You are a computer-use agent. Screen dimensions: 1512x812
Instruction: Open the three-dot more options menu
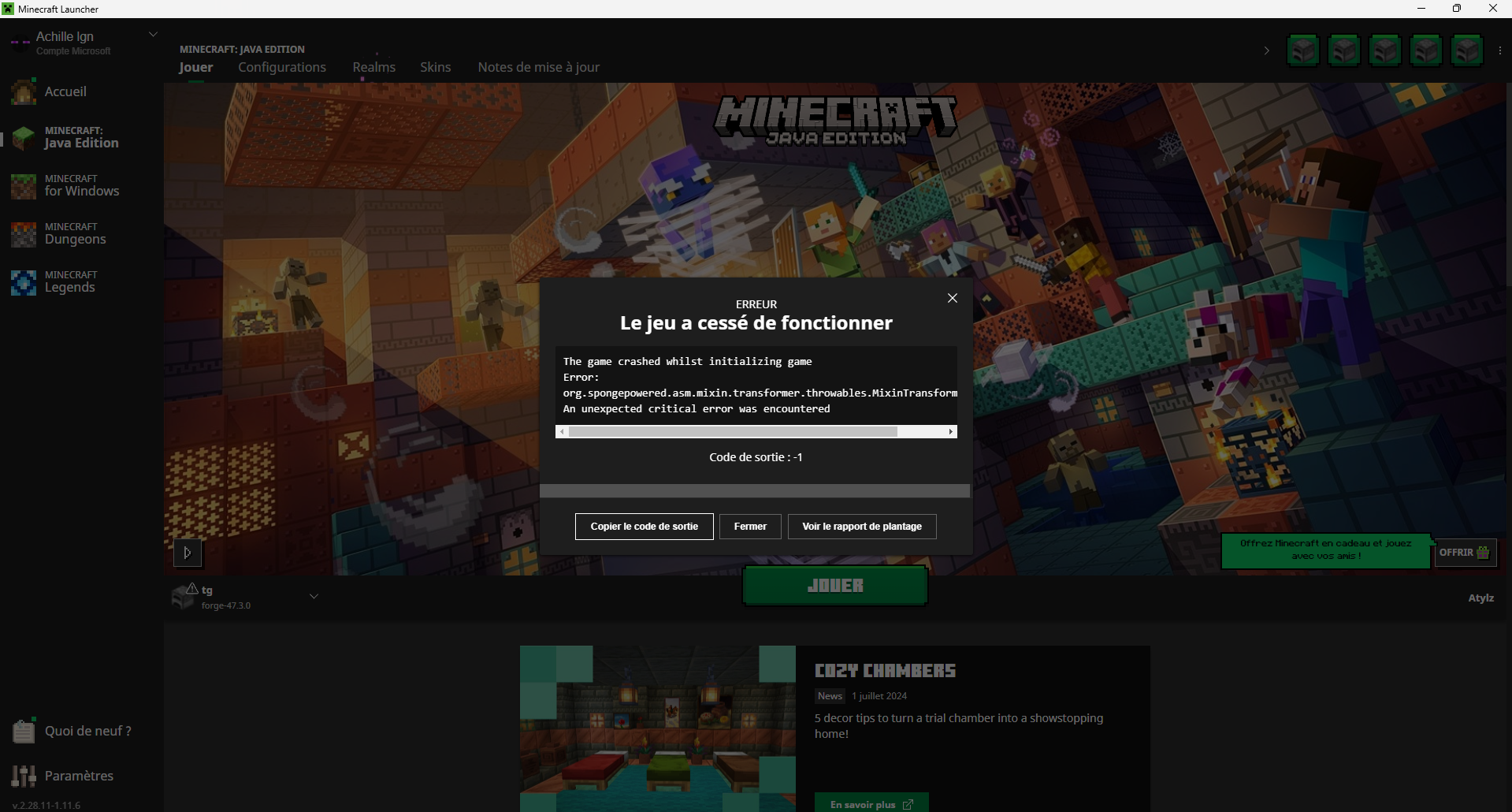click(x=1499, y=50)
